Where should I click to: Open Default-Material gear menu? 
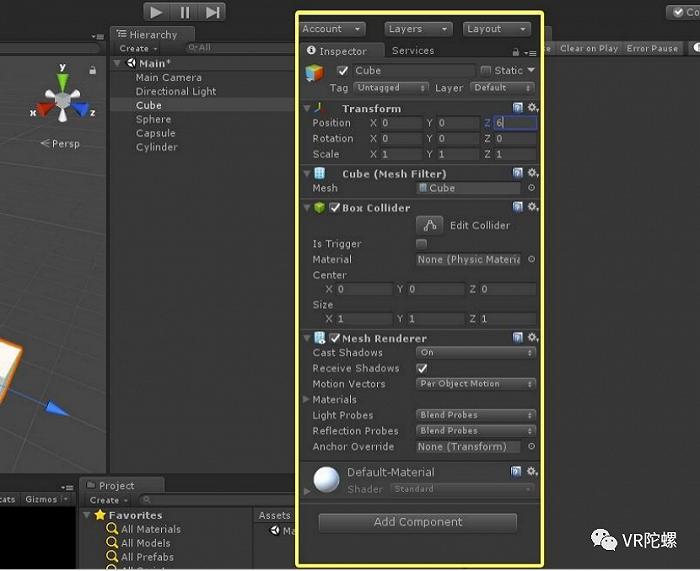pyautogui.click(x=531, y=471)
